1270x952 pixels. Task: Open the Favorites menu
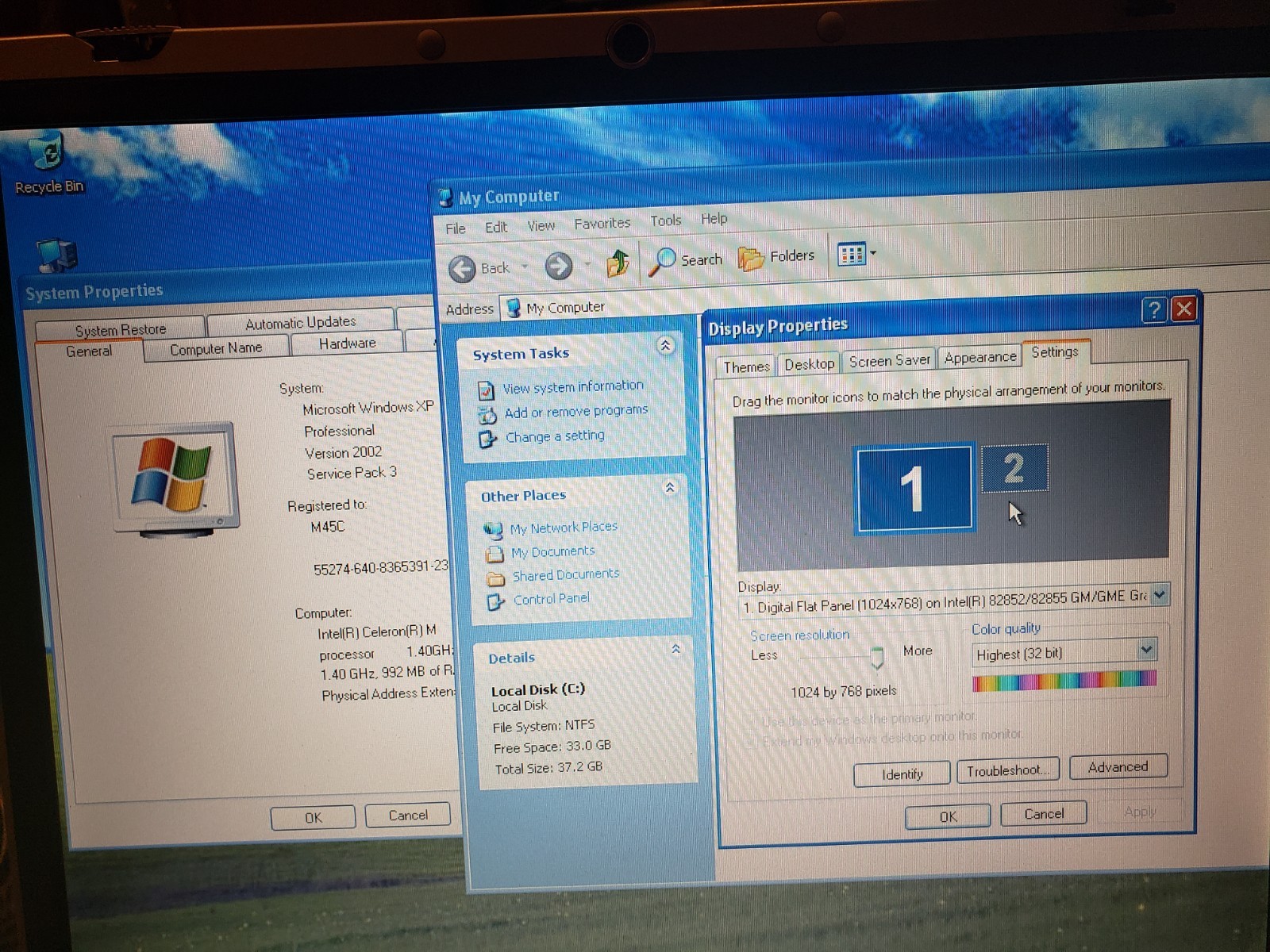pyautogui.click(x=602, y=224)
